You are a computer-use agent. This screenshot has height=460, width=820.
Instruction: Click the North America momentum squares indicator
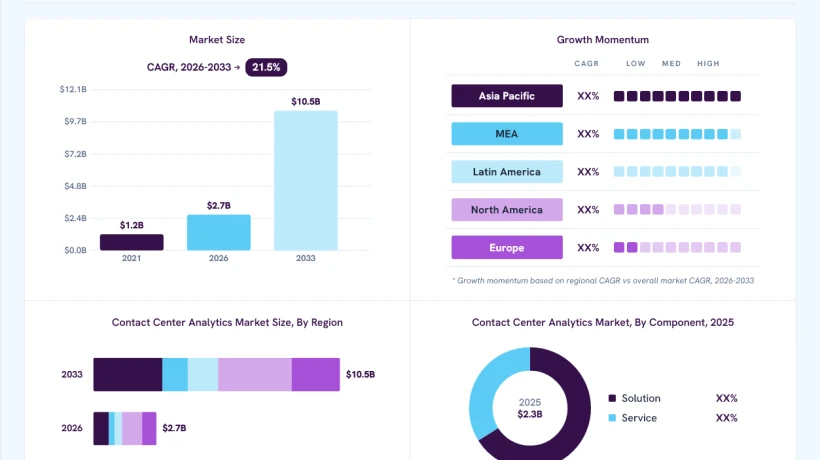(x=677, y=210)
